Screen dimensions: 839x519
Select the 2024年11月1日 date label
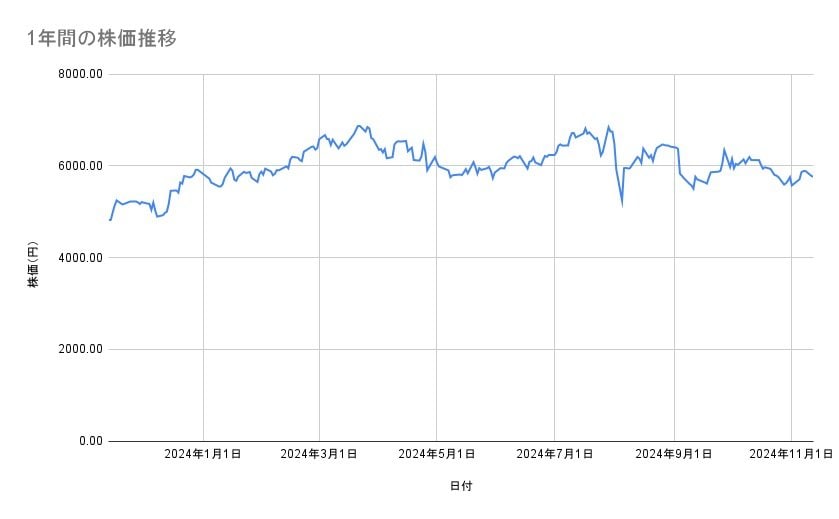(x=791, y=454)
